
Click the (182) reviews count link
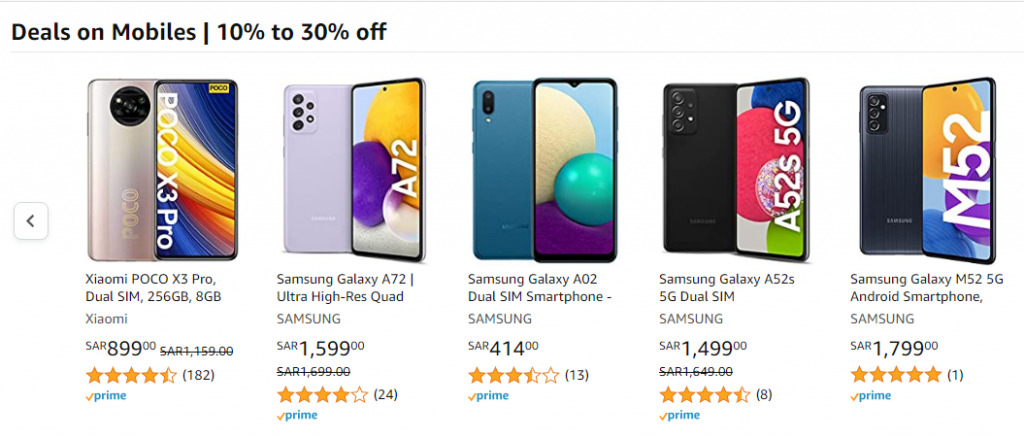[198, 375]
